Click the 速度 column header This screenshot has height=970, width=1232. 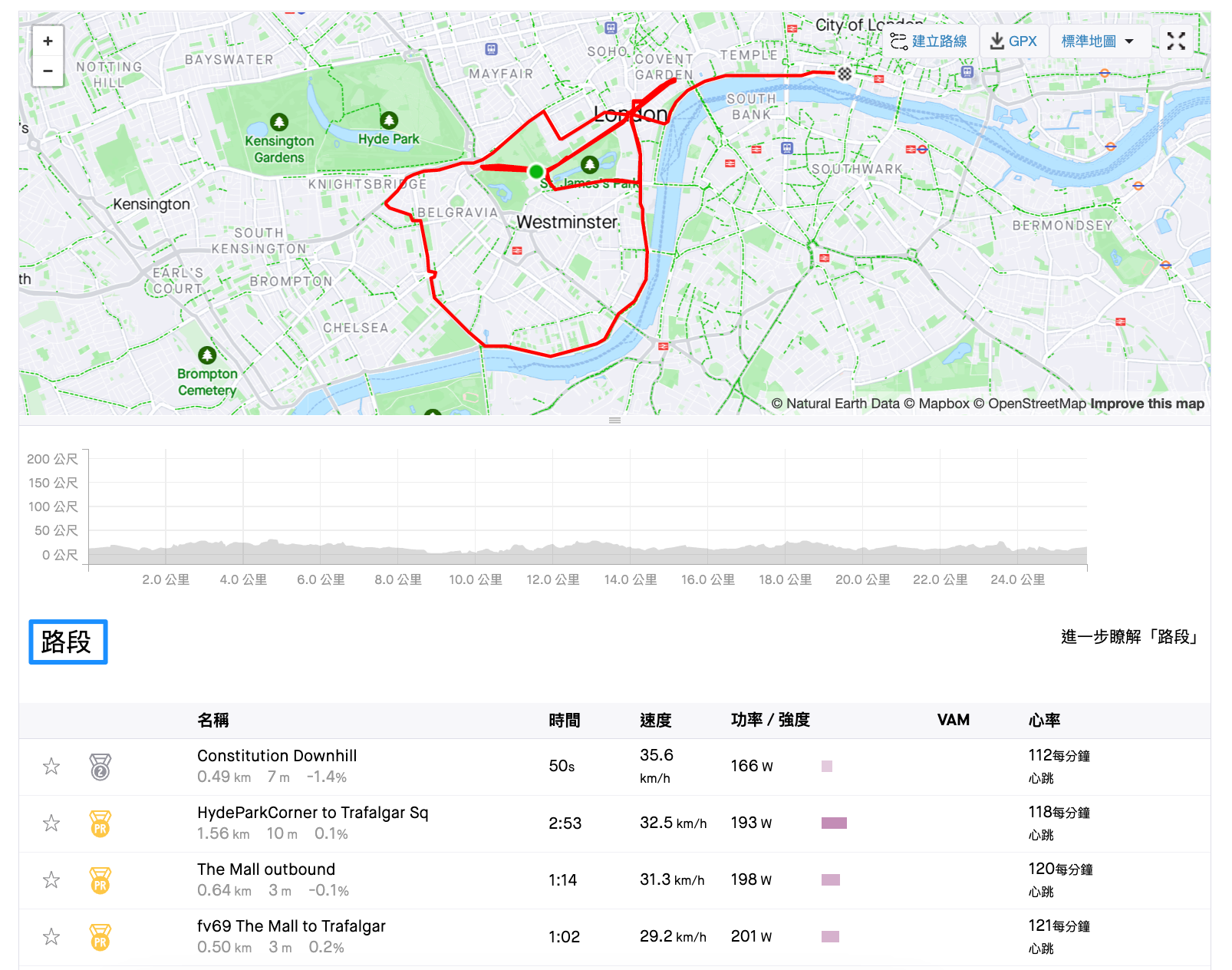pos(656,720)
